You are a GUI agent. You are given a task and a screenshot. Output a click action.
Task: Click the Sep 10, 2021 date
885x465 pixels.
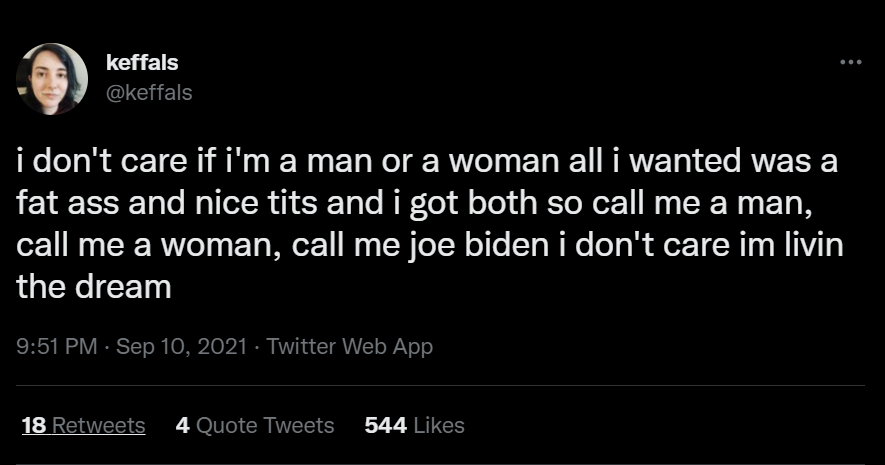(182, 347)
